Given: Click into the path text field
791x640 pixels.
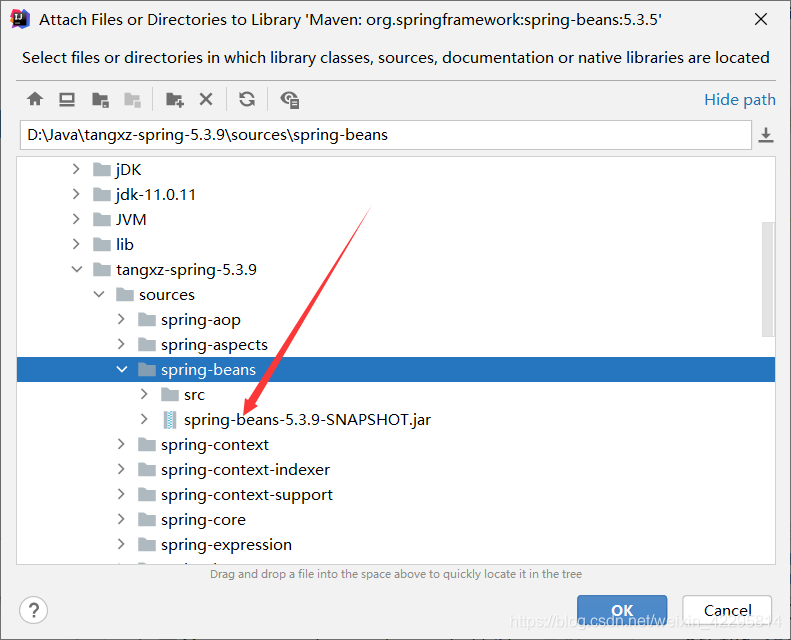Looking at the screenshot, I should pyautogui.click(x=386, y=135).
